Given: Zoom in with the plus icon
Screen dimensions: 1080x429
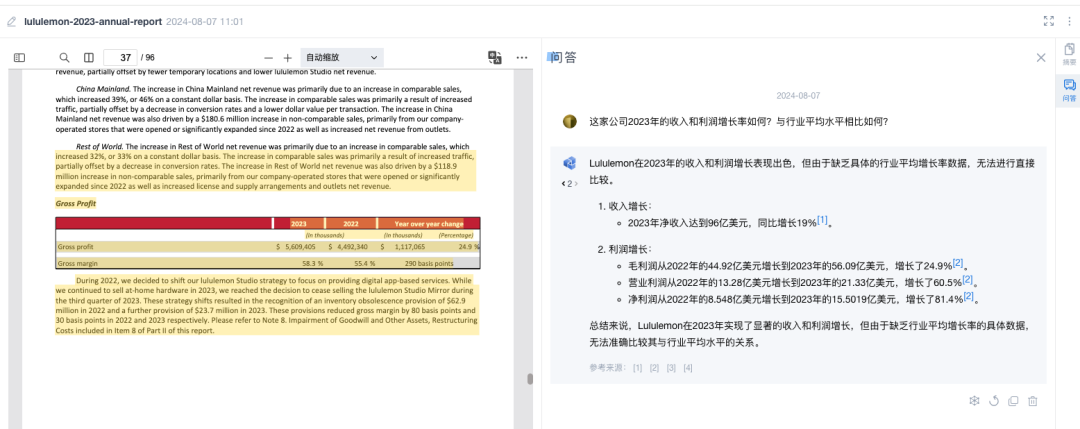Looking at the screenshot, I should 288,58.
